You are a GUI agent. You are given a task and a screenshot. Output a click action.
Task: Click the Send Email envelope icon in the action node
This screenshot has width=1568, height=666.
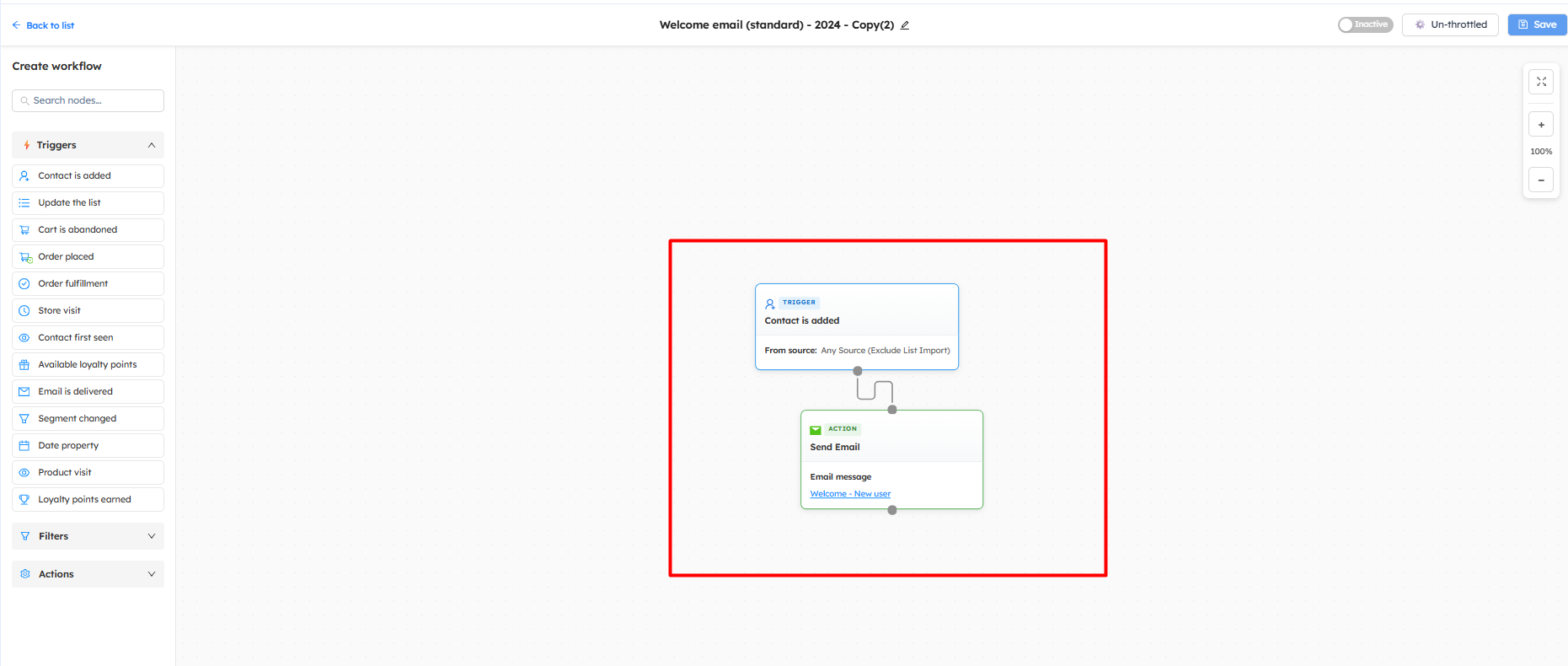click(816, 430)
